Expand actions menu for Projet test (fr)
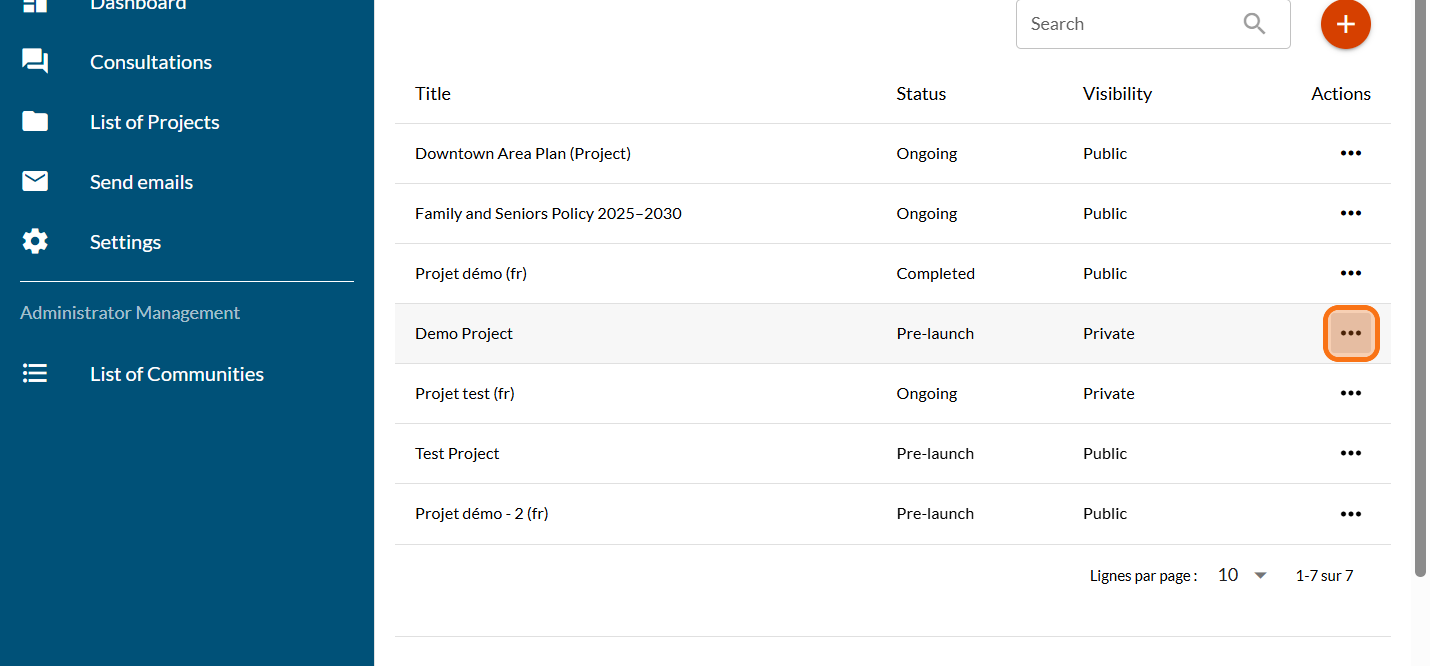Screen dimensions: 1430x666 (1351, 393)
